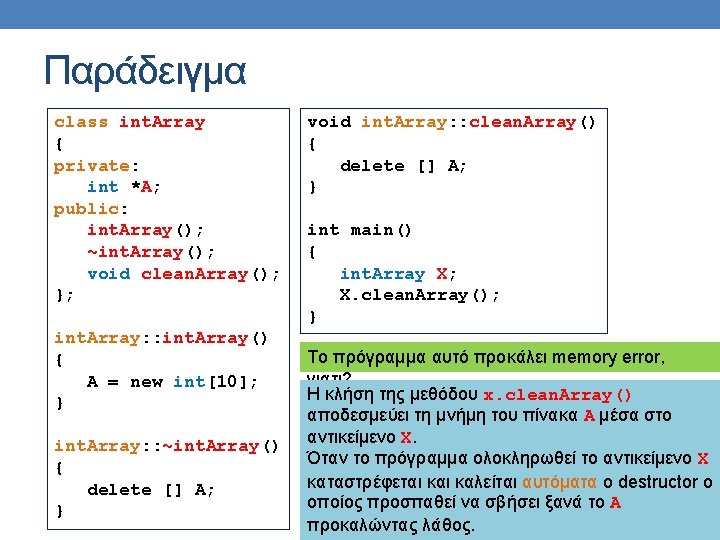Click the line "int main()"
Image resolution: width=720 pixels, height=540 pixels.
coord(359,230)
